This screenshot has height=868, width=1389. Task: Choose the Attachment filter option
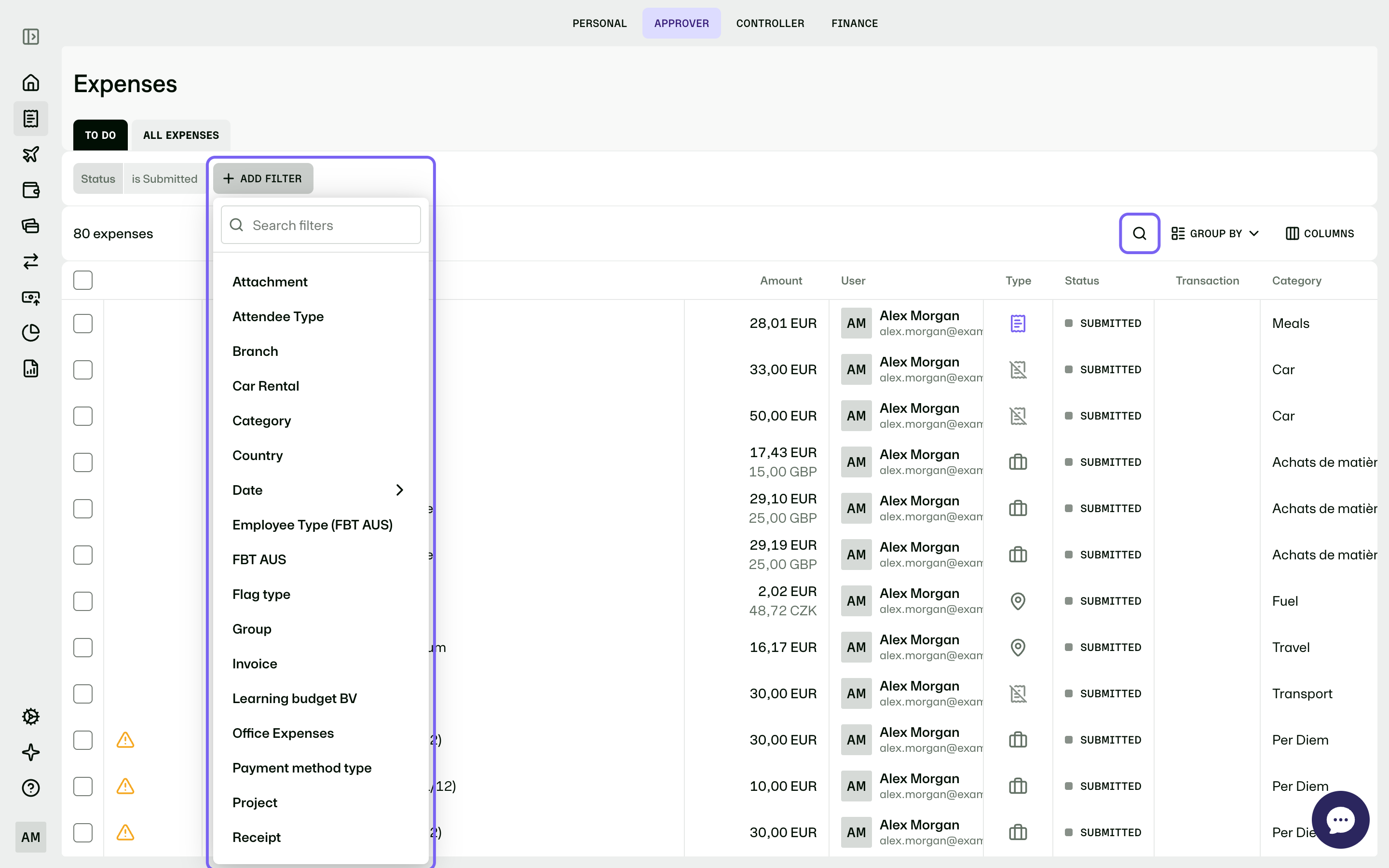pos(320,281)
